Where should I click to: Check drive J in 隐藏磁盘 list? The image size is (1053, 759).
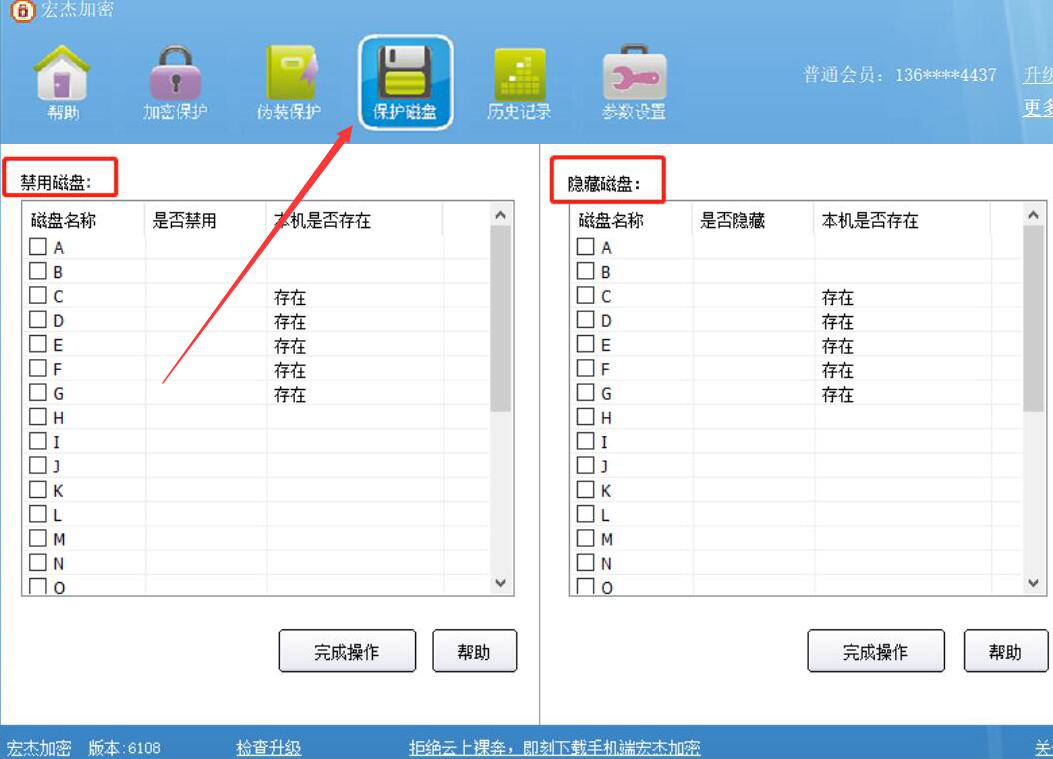(x=586, y=465)
